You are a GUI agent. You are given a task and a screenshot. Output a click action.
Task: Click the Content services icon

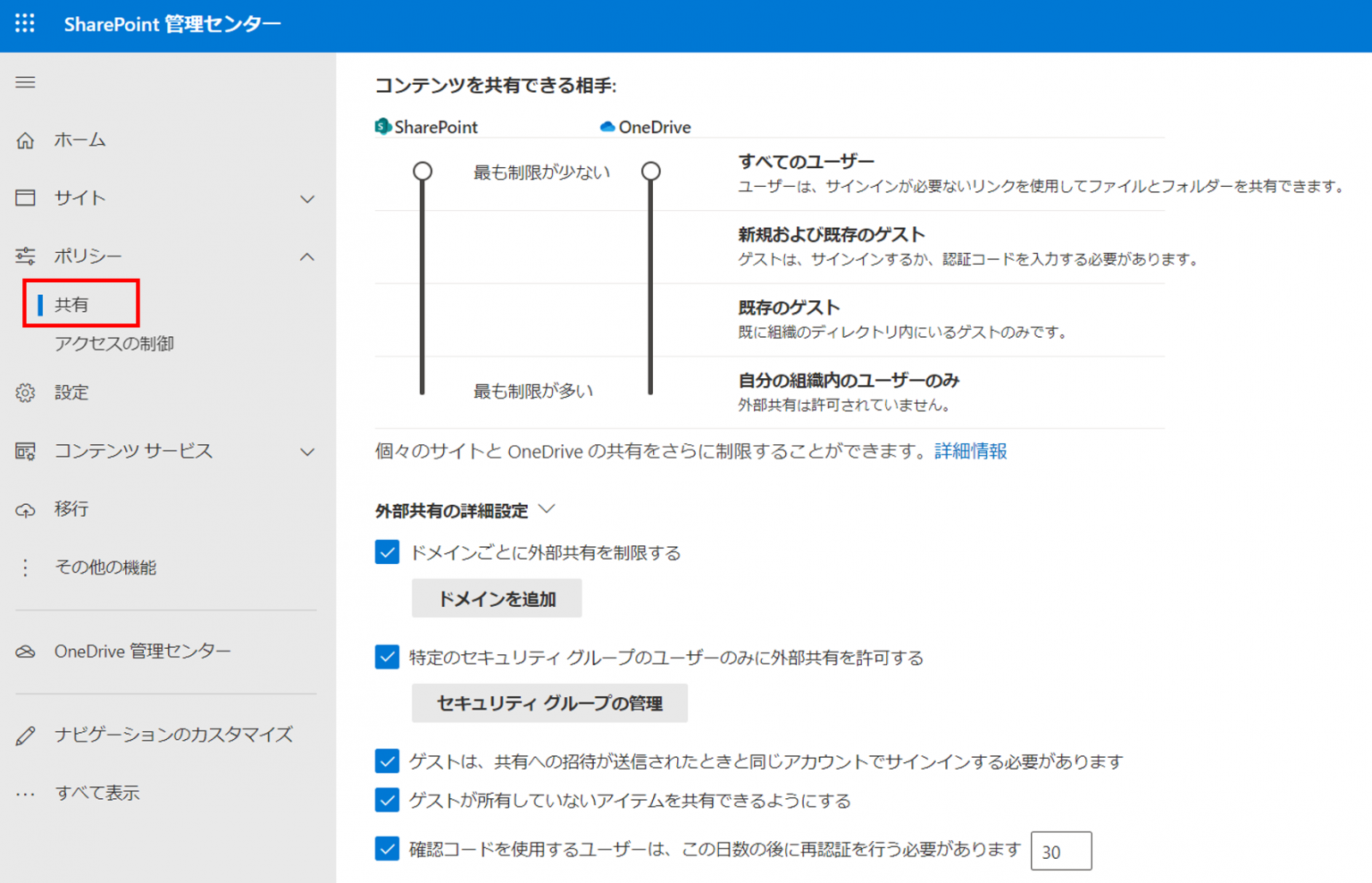(25, 451)
